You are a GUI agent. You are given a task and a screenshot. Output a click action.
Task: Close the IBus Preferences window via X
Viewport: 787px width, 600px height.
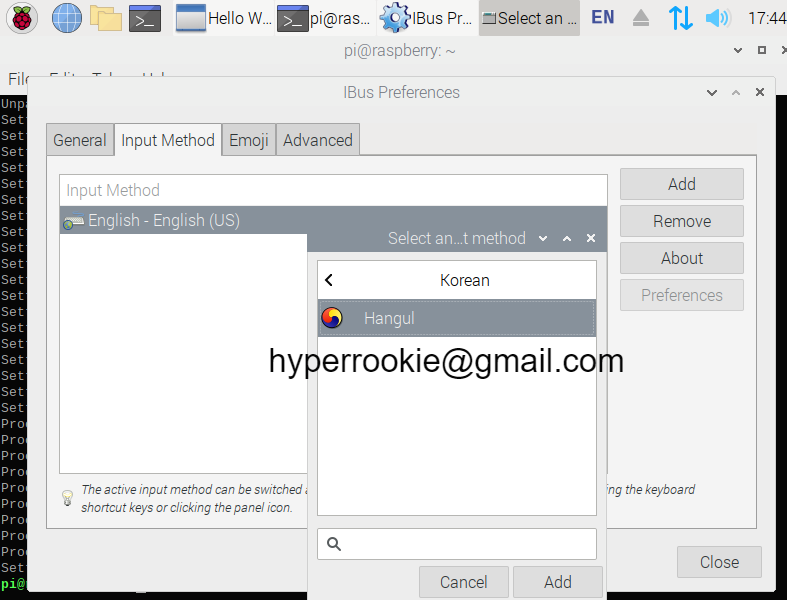(760, 92)
